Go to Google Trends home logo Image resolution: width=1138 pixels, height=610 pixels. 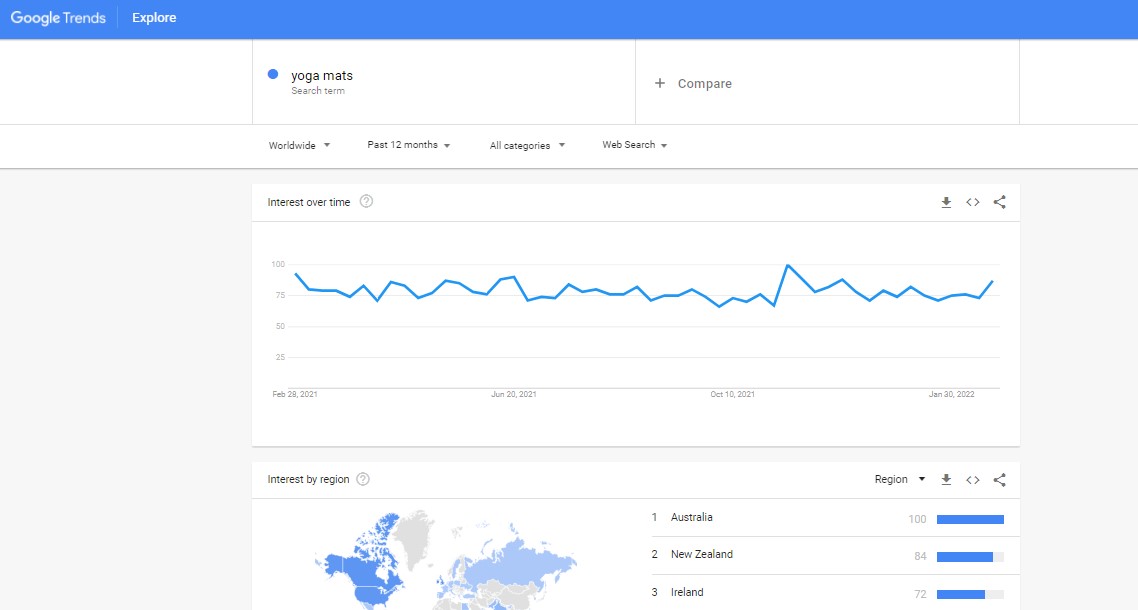point(58,18)
